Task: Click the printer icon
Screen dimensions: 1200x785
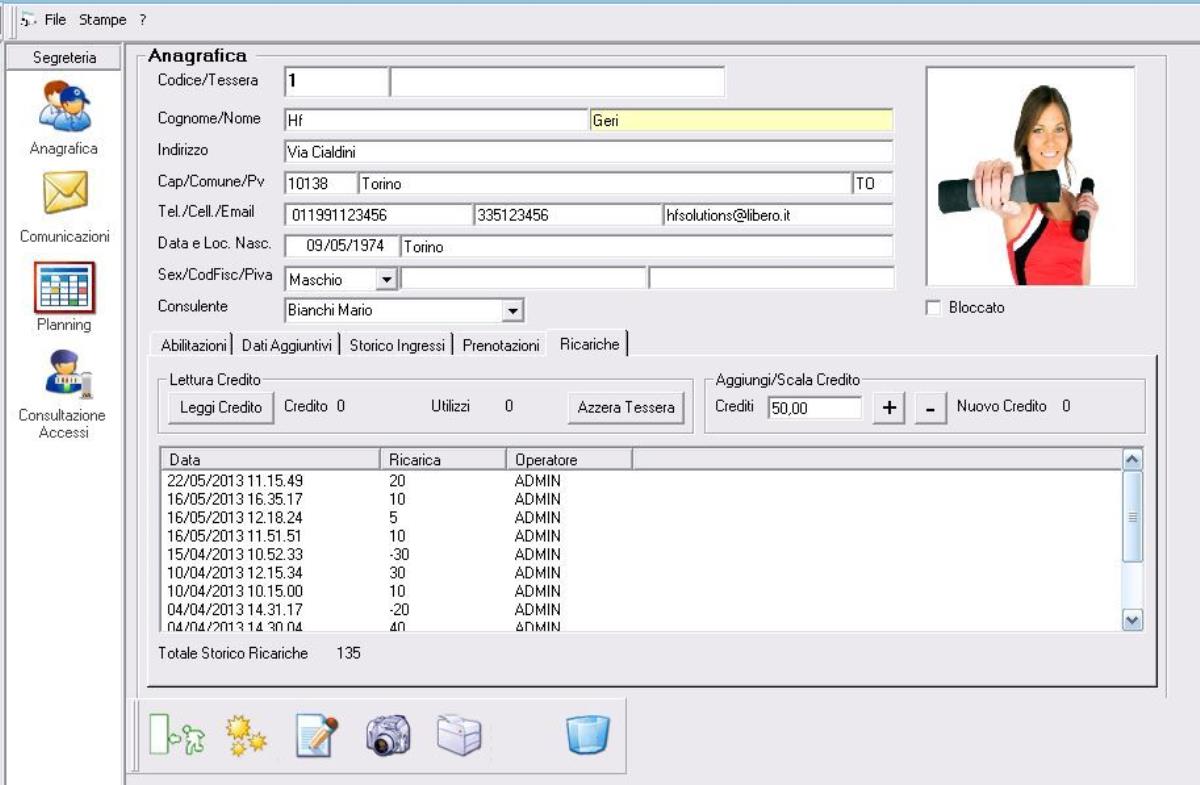Action: click(459, 736)
